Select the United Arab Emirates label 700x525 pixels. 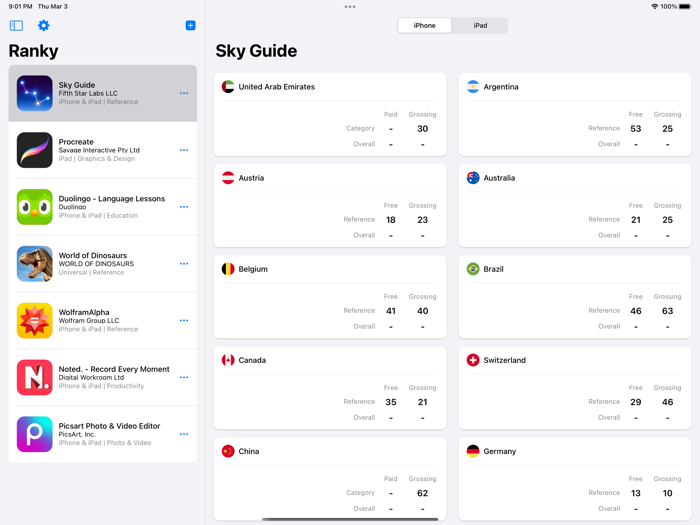(x=276, y=87)
